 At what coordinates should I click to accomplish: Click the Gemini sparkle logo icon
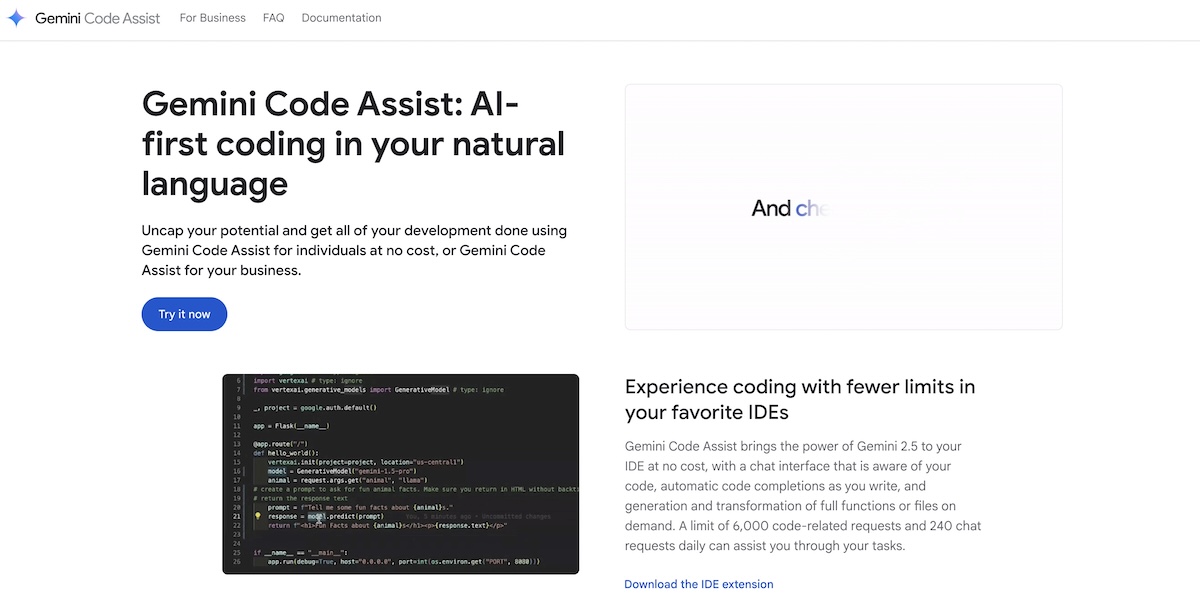point(16,18)
